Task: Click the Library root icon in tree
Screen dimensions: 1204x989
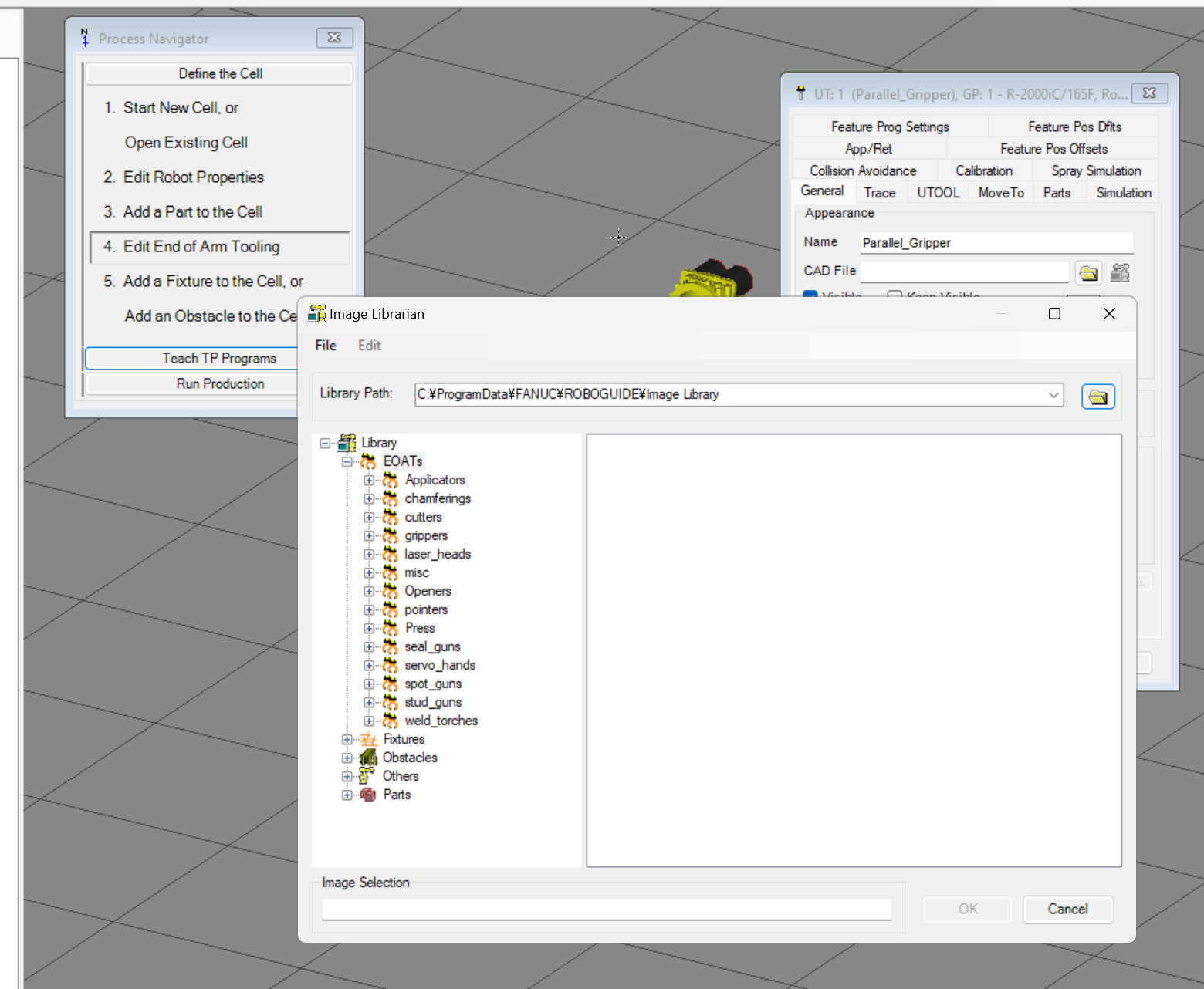Action: coord(347,443)
